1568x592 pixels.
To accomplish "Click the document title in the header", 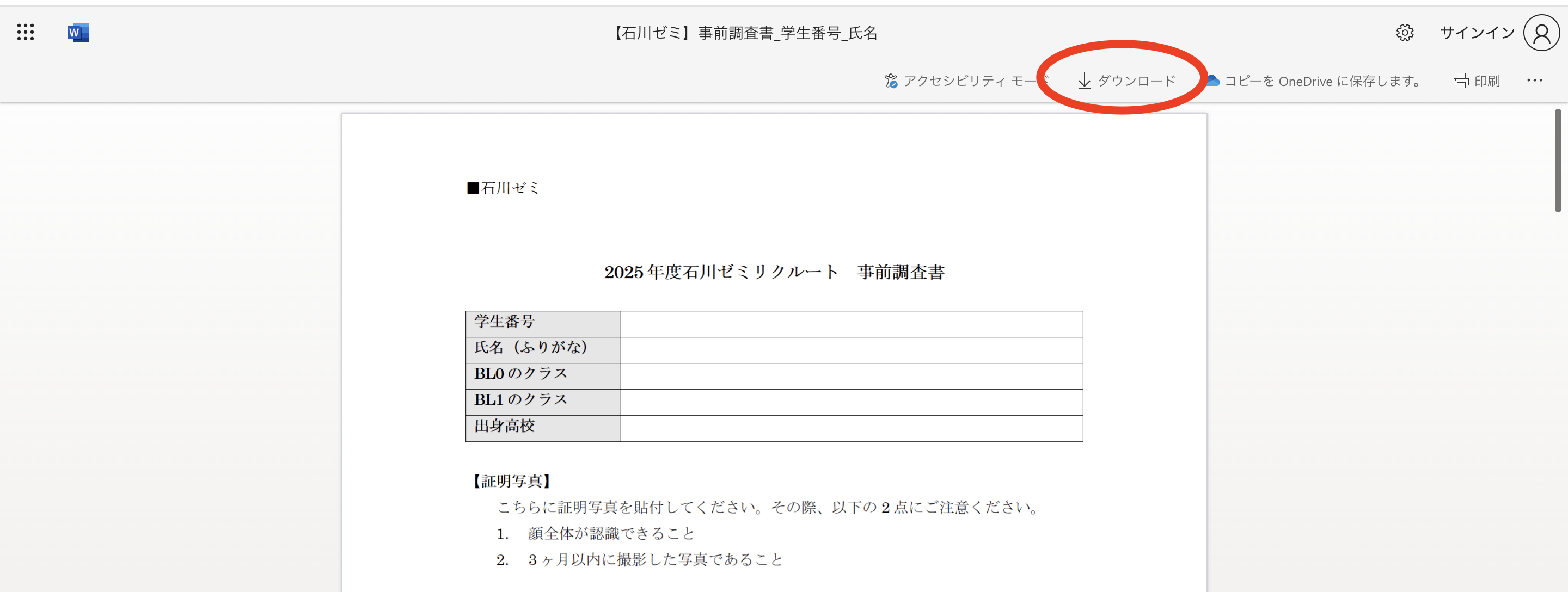I will 744,33.
